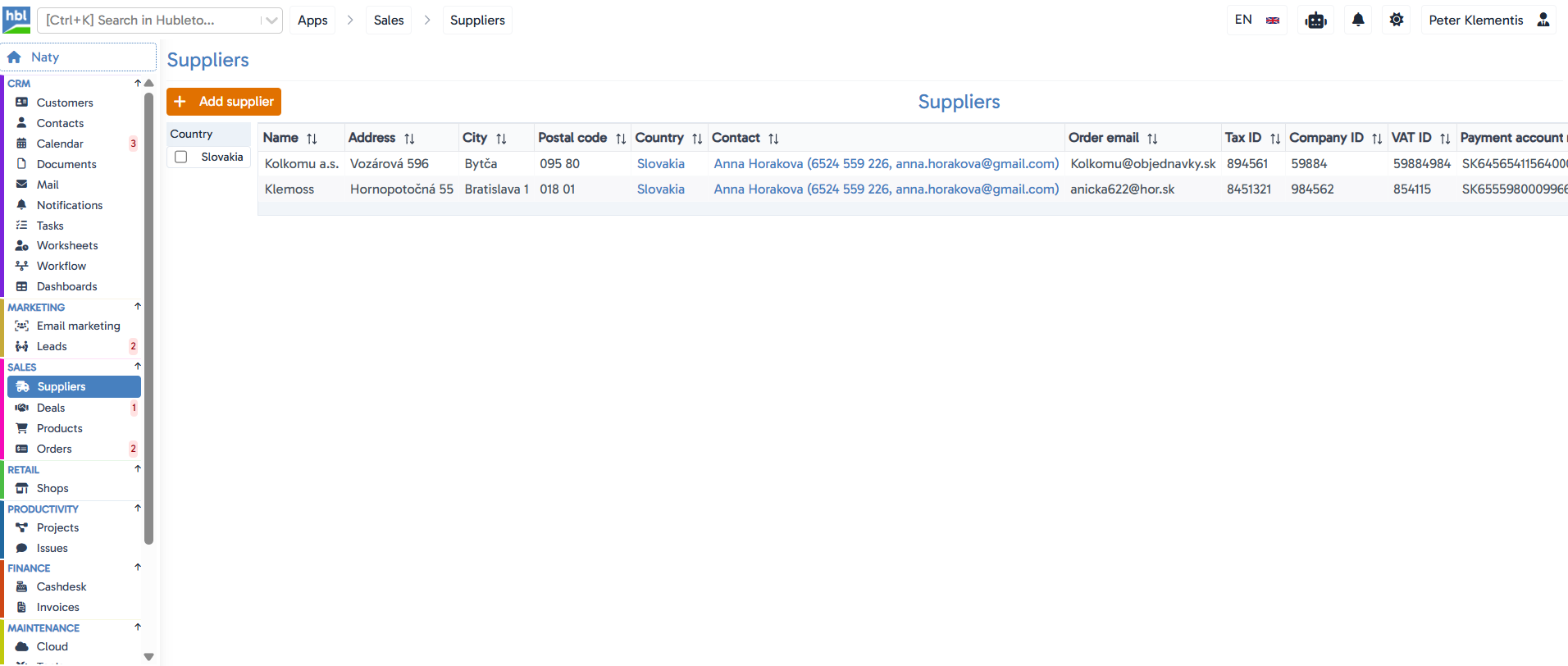Toggle the theme sun icon

1397,20
